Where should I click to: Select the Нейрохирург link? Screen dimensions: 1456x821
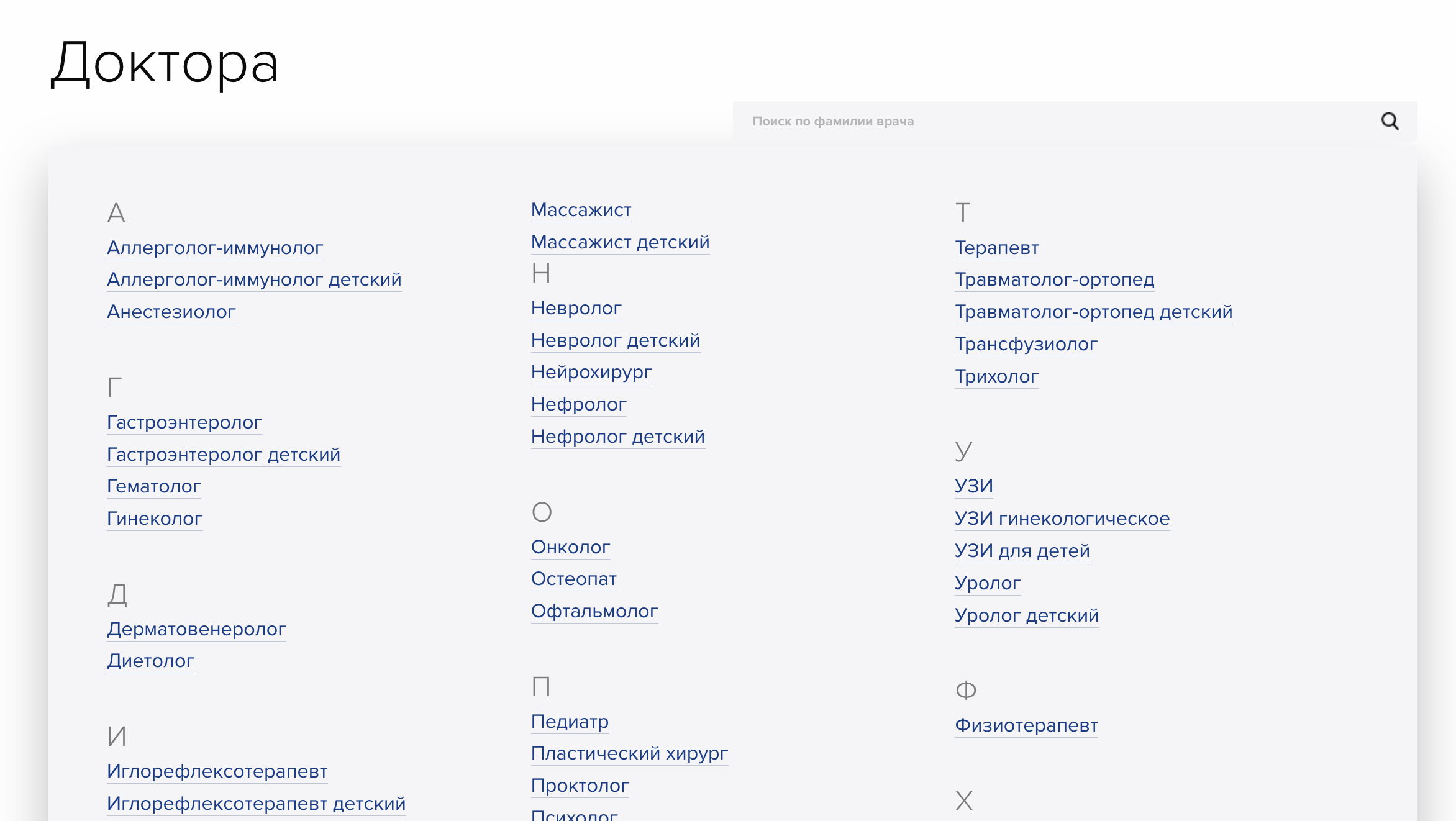(x=591, y=372)
